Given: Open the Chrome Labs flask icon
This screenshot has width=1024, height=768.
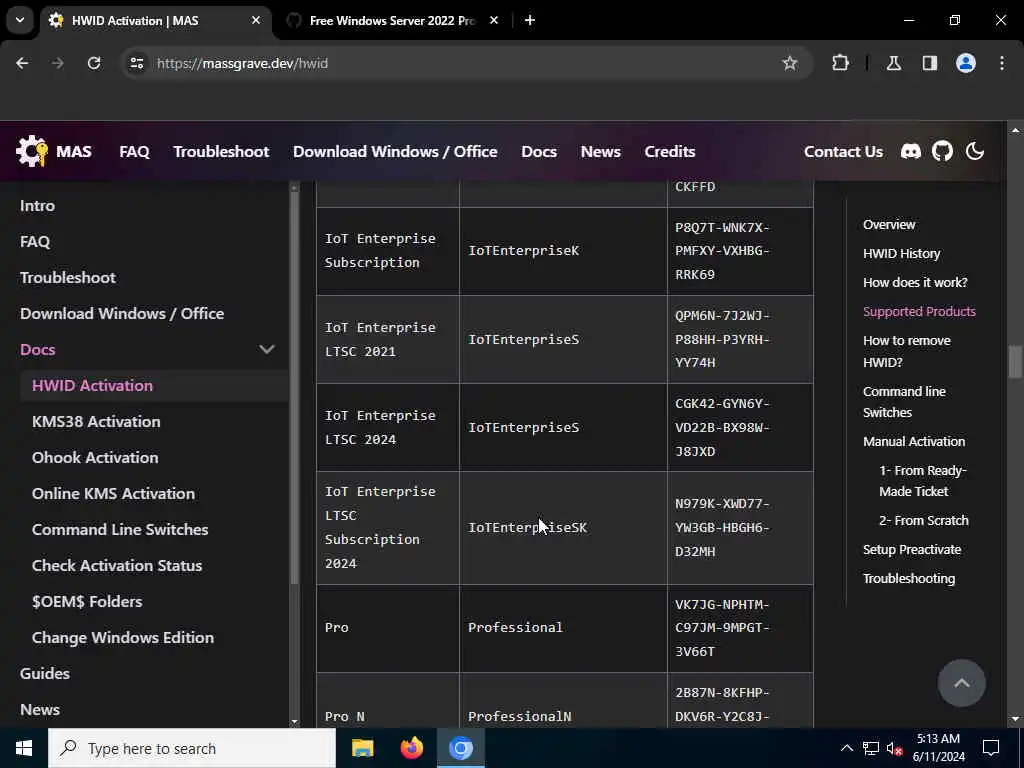Looking at the screenshot, I should [x=894, y=63].
